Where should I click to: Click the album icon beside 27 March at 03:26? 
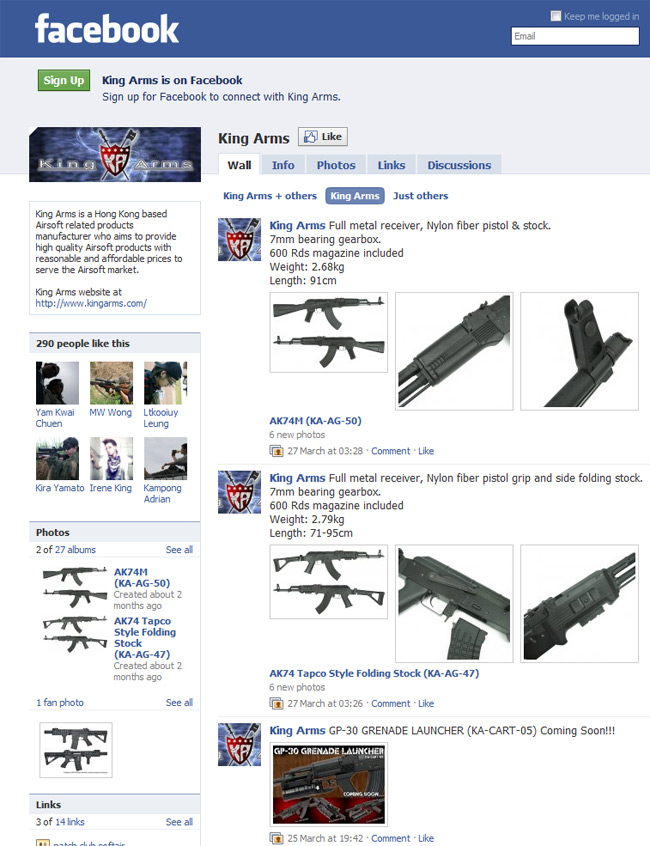[x=276, y=703]
